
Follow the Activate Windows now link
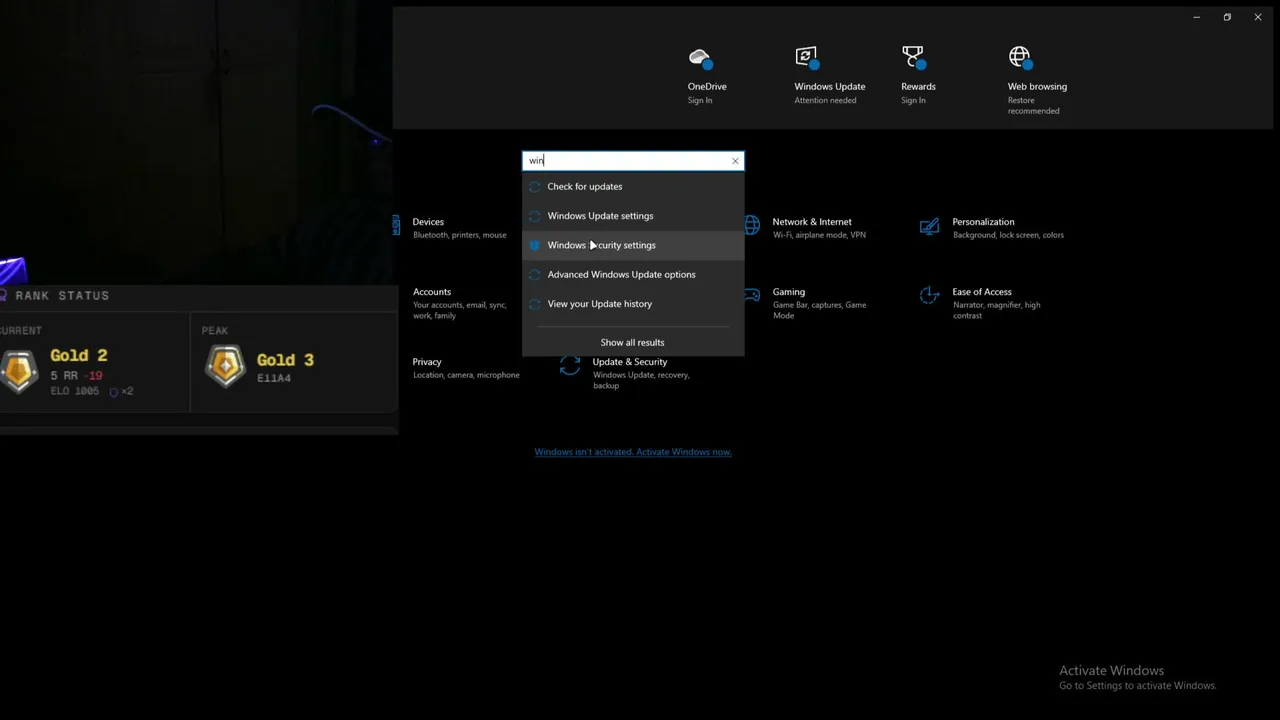(633, 452)
